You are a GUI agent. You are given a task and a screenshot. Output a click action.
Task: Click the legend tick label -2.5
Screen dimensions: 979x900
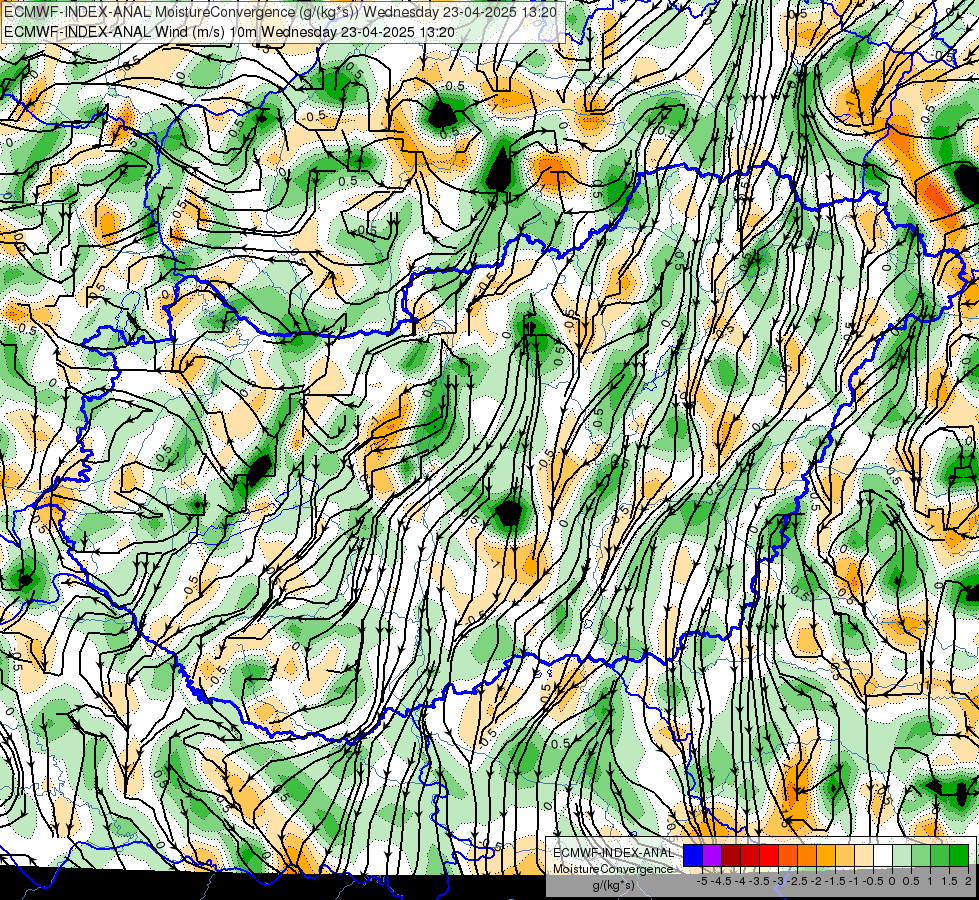click(x=797, y=881)
